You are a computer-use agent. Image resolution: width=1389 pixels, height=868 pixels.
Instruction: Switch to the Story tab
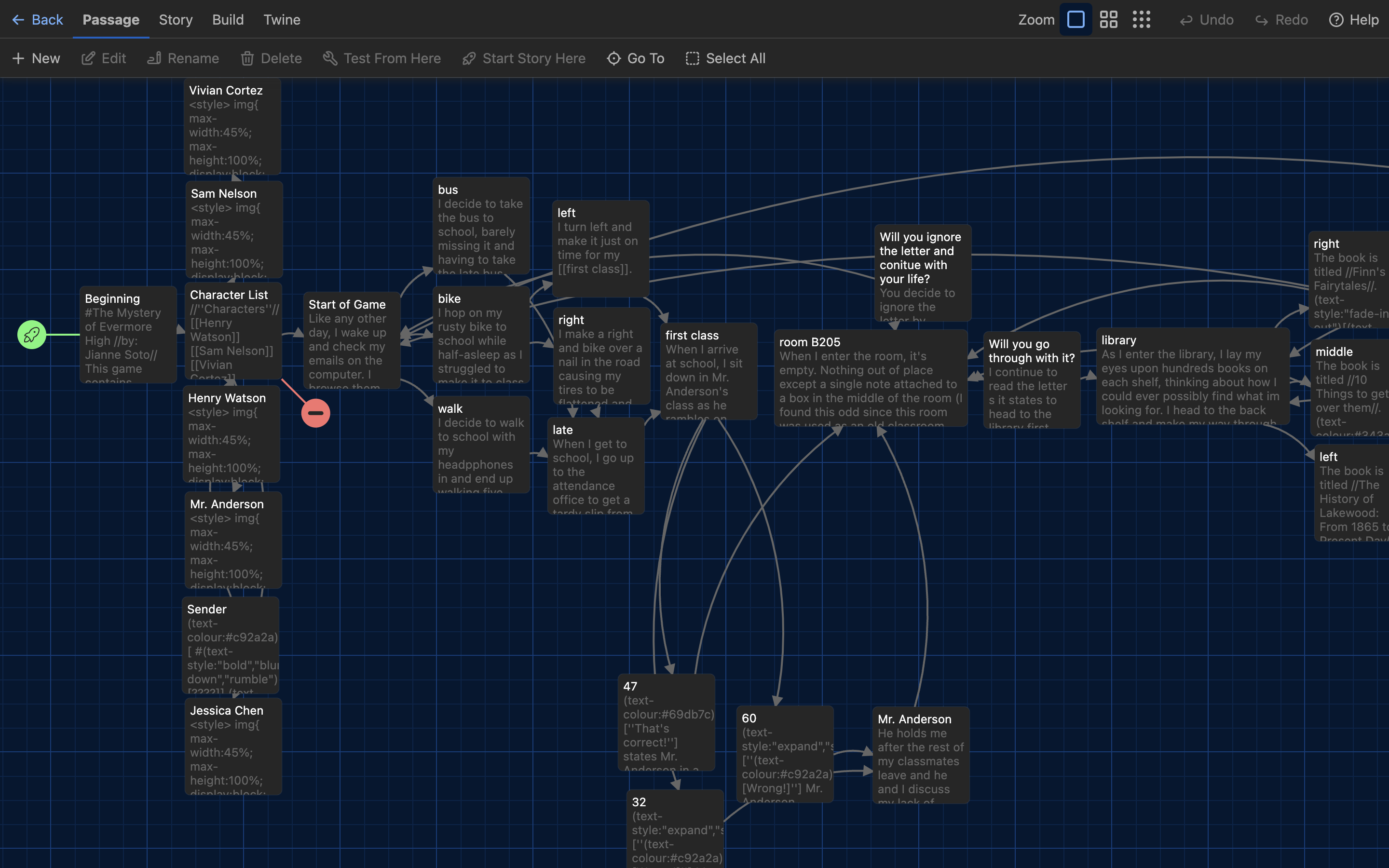(x=175, y=19)
